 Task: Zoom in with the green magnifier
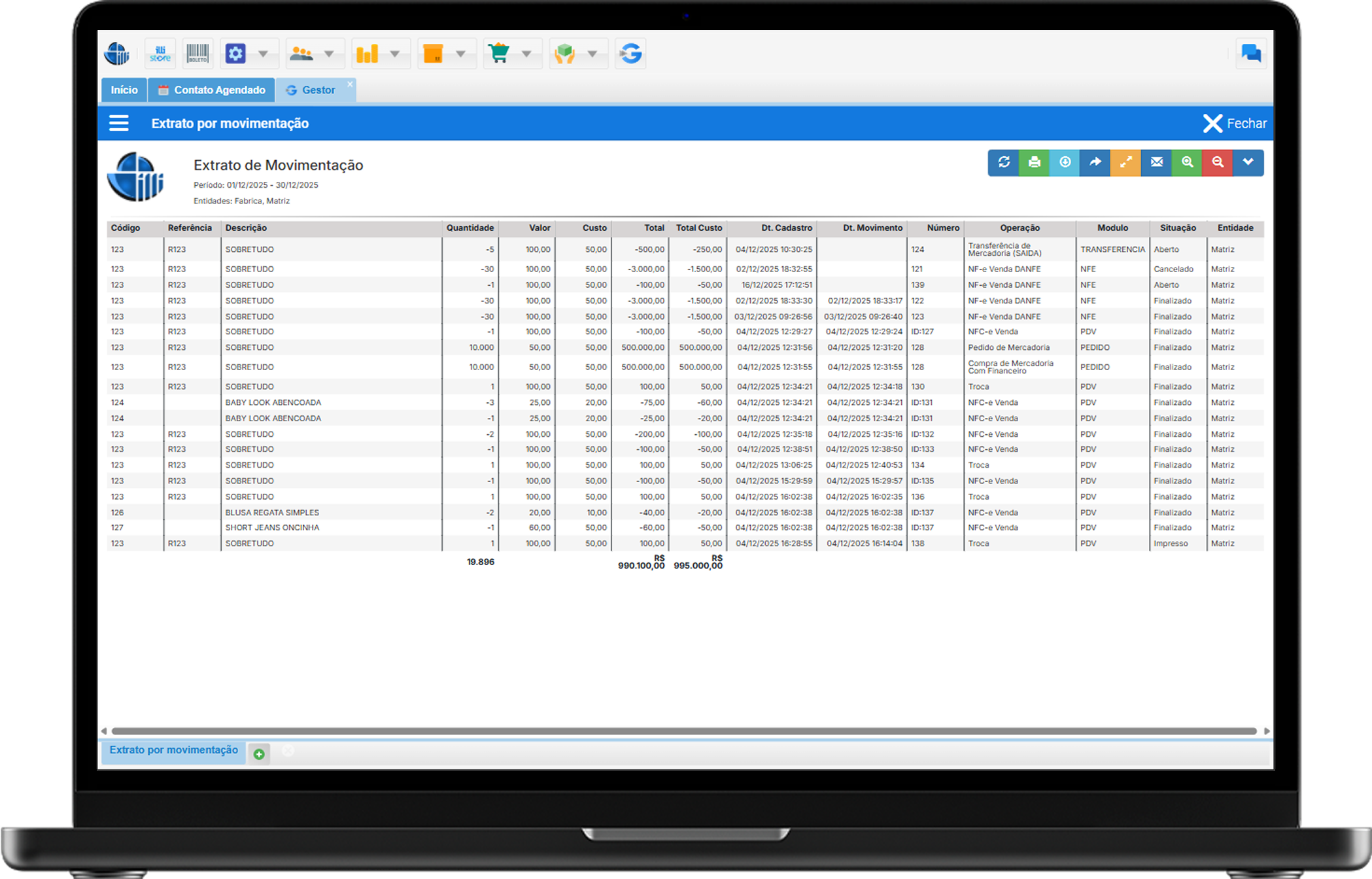coord(1187,162)
